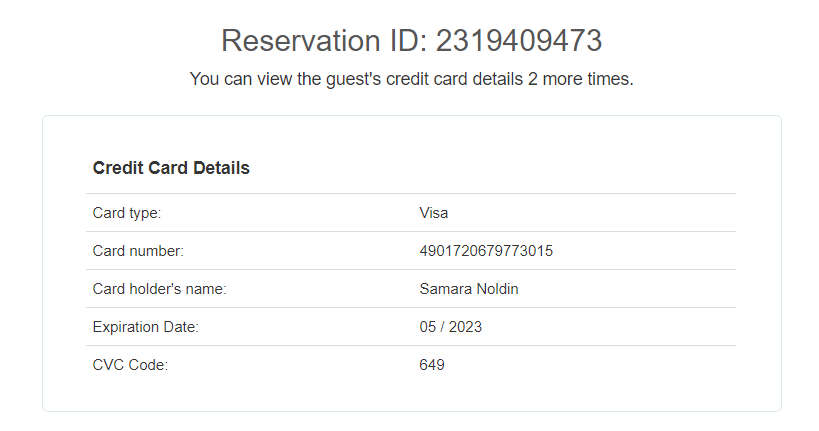Viewport: 819px width, 431px height.
Task: Click the "Expiration Date:" label
Action: 146,327
